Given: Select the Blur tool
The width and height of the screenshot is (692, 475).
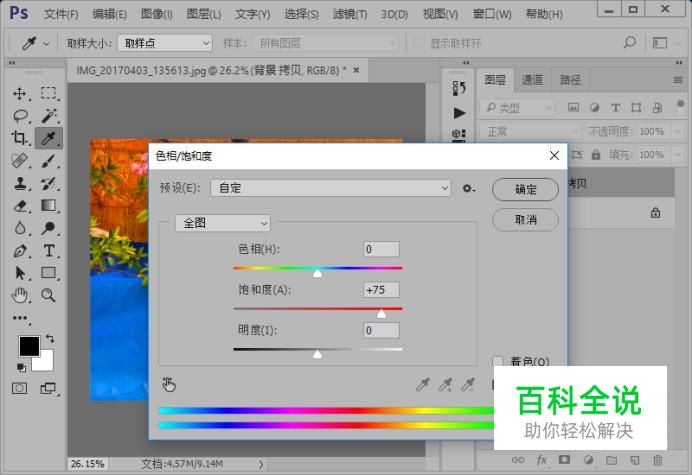Looking at the screenshot, I should tap(19, 228).
